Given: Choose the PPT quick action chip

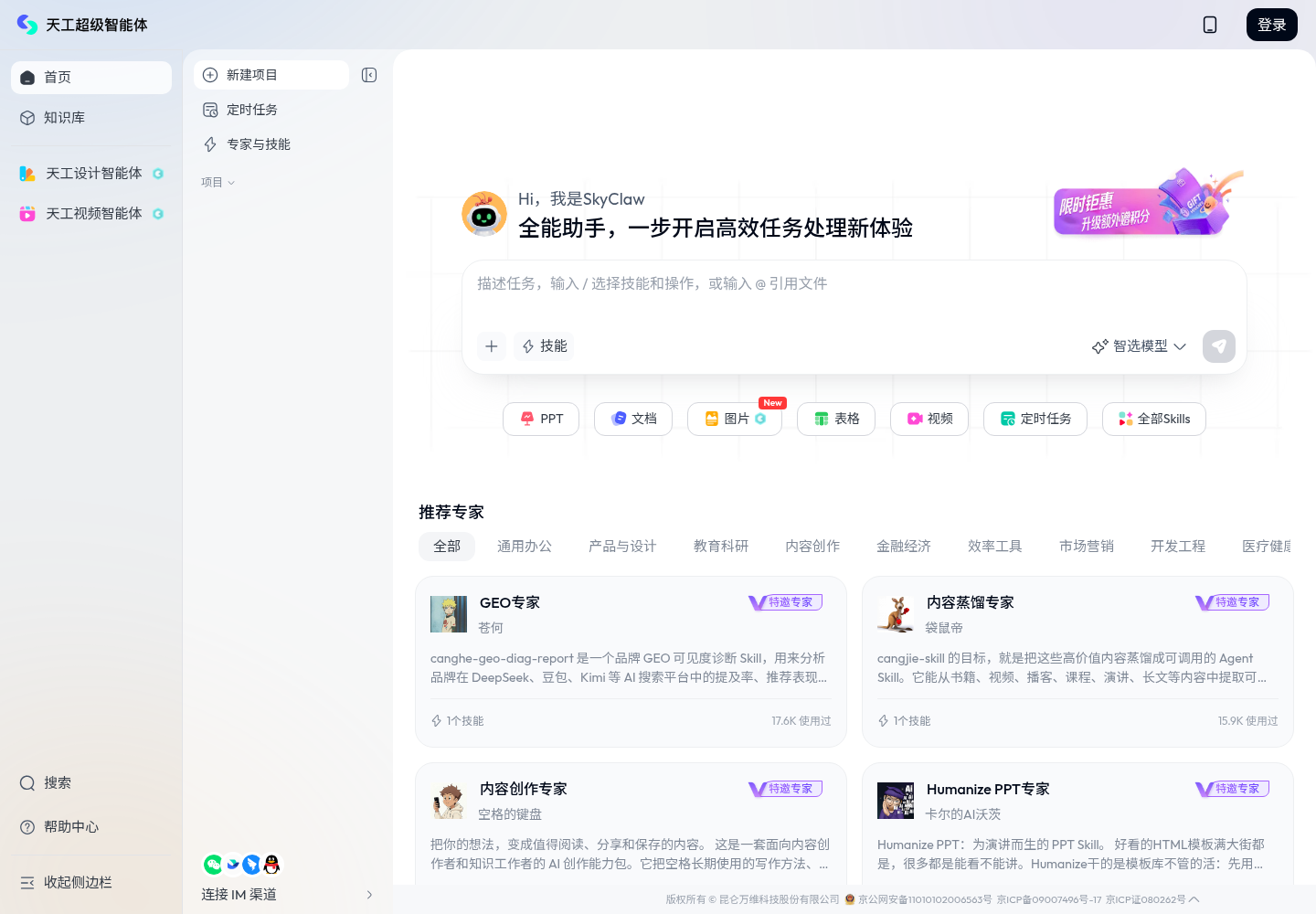Looking at the screenshot, I should point(541,419).
